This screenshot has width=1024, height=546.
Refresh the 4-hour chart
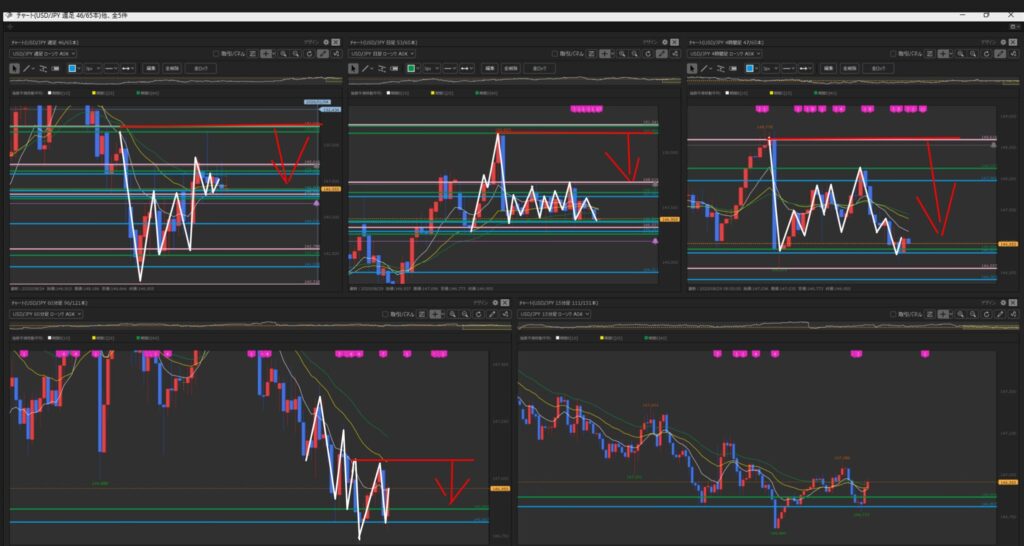[986, 54]
